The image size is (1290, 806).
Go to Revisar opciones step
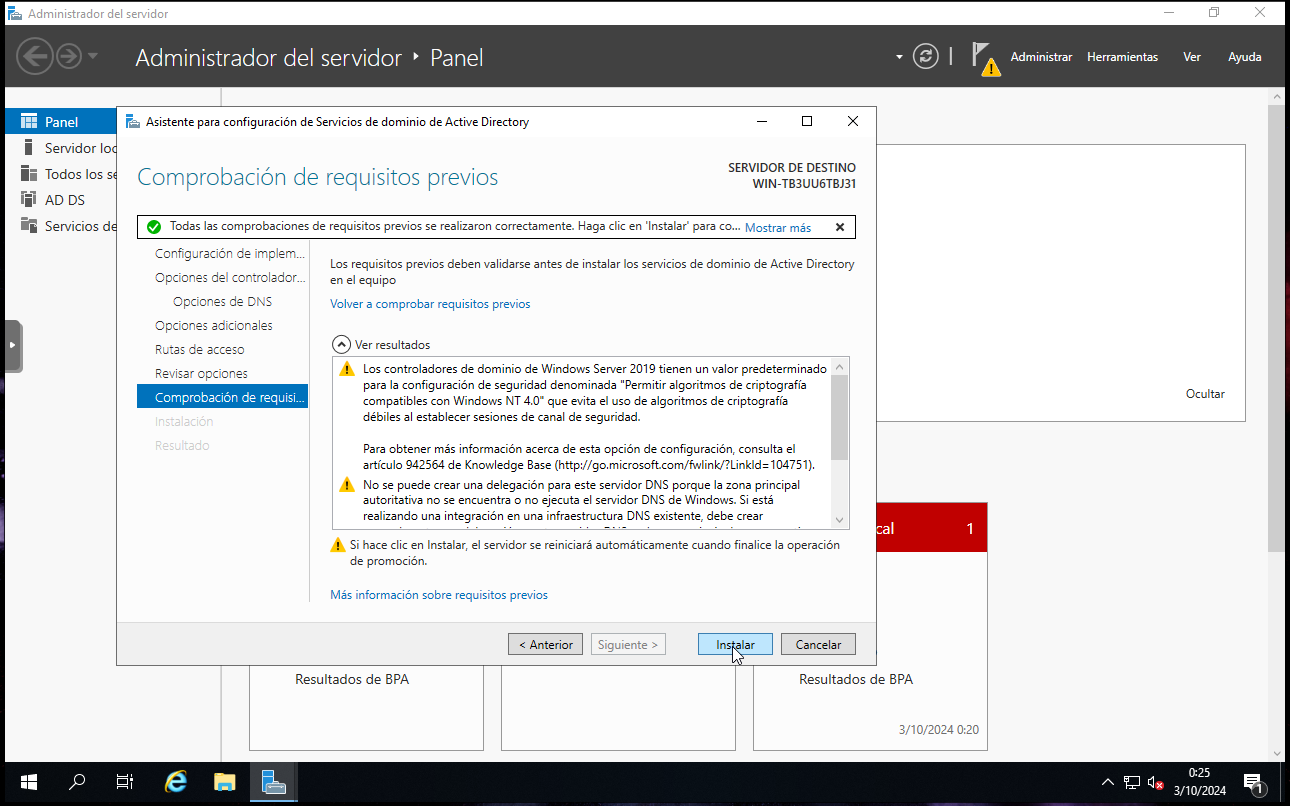click(201, 374)
